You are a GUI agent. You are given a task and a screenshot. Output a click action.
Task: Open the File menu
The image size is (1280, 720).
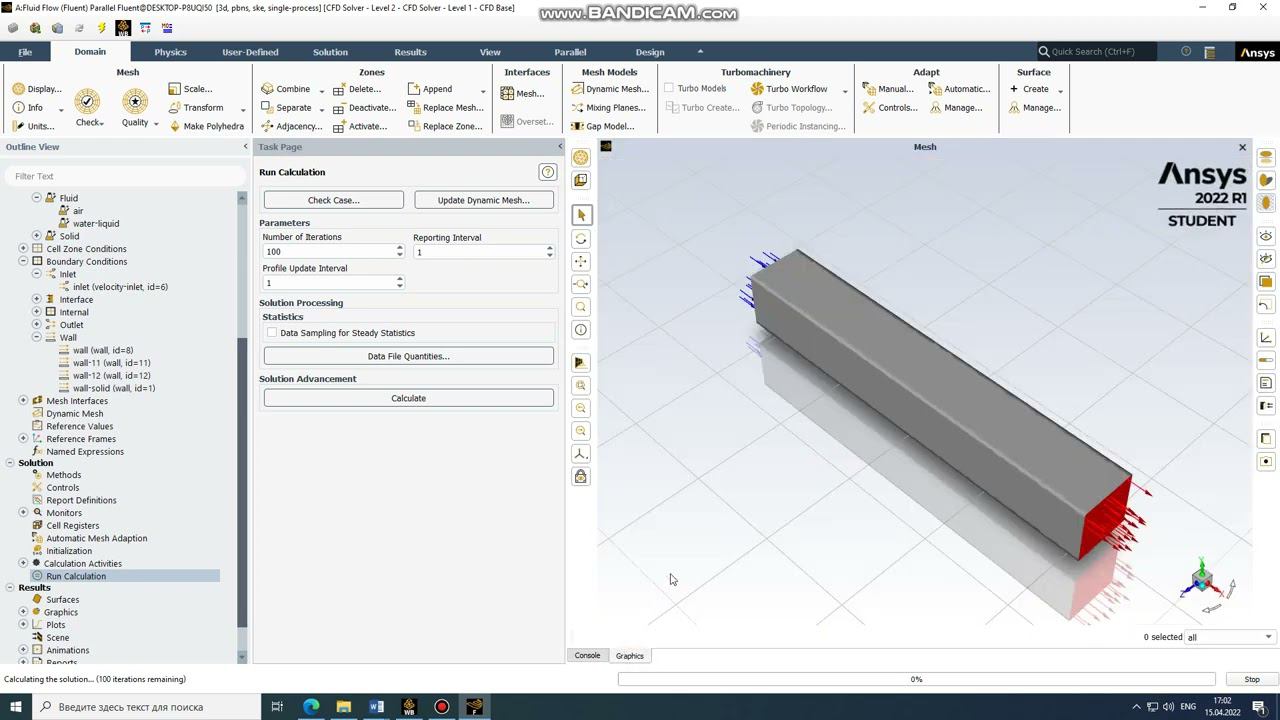pos(25,52)
